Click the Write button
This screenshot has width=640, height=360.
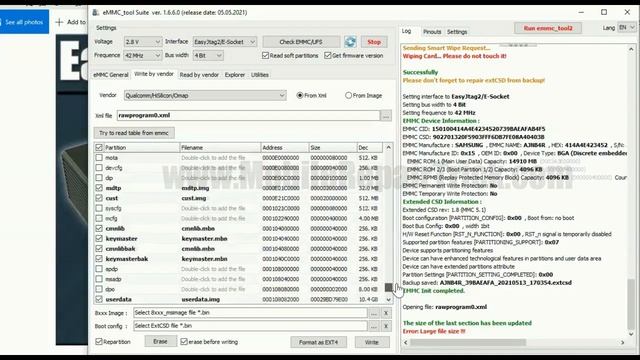click(371, 342)
